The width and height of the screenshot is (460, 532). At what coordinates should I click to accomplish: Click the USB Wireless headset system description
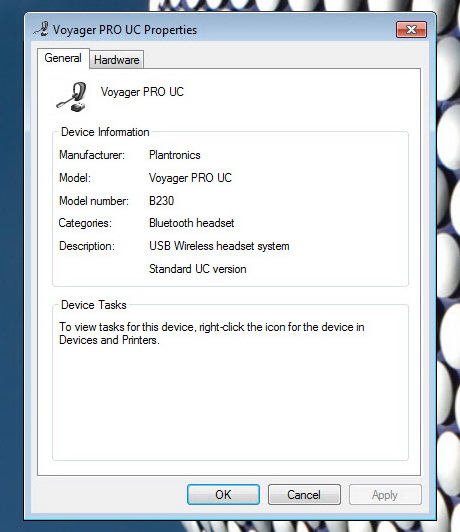pyautogui.click(x=219, y=246)
